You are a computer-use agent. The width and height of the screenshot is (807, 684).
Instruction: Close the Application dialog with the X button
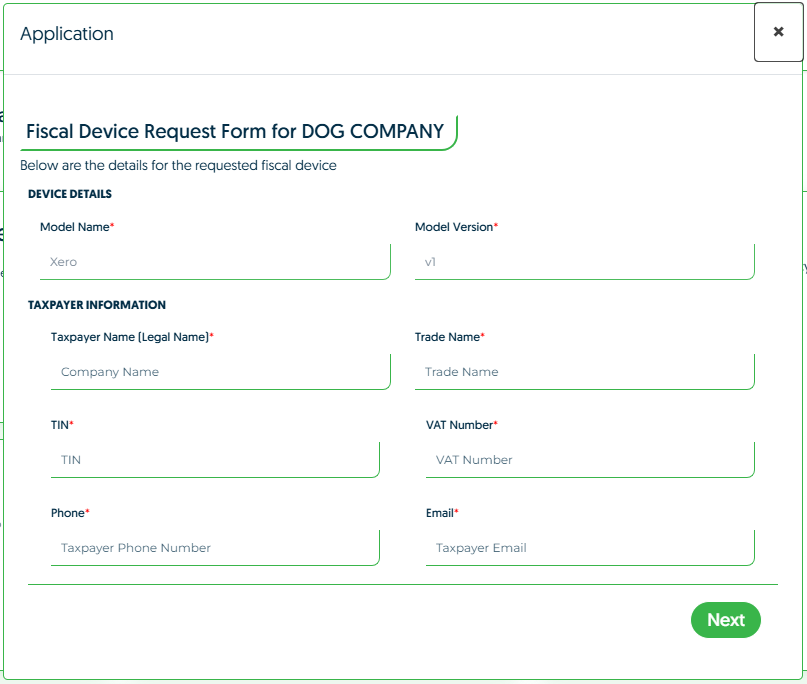coord(778,32)
